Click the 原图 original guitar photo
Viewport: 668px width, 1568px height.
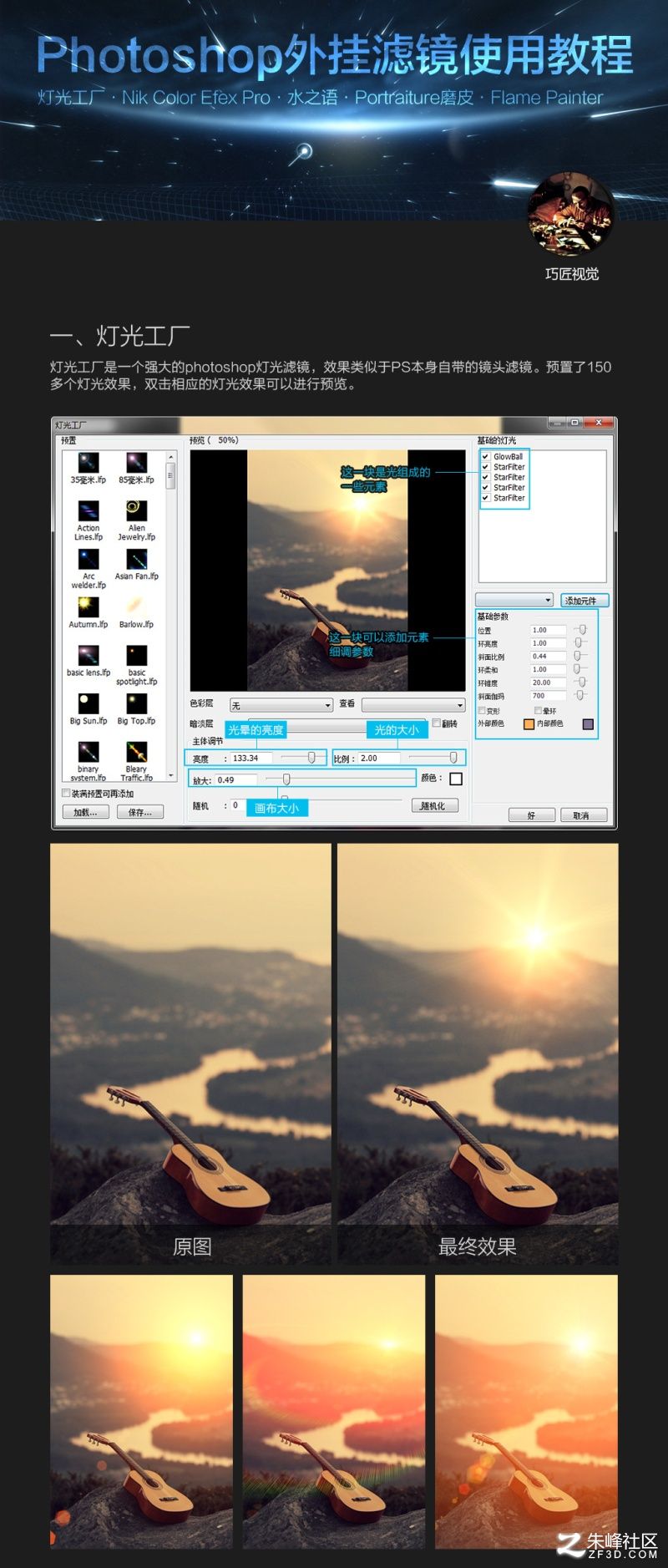click(x=190, y=1053)
